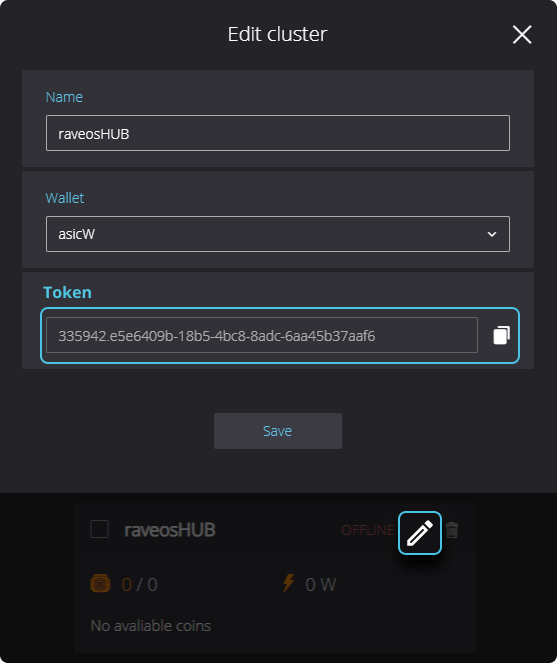Viewport: 557px width, 663px height.
Task: Expand the wallet list with the chevron arrow
Action: click(491, 234)
